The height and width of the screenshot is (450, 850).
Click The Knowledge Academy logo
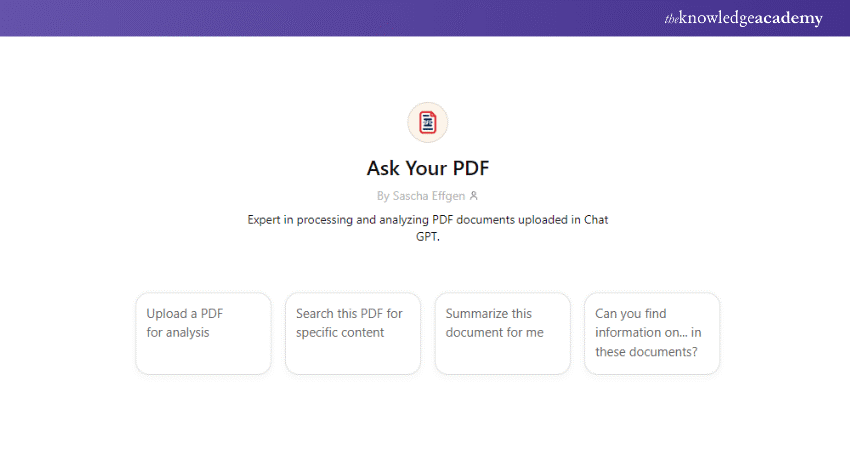tap(743, 18)
